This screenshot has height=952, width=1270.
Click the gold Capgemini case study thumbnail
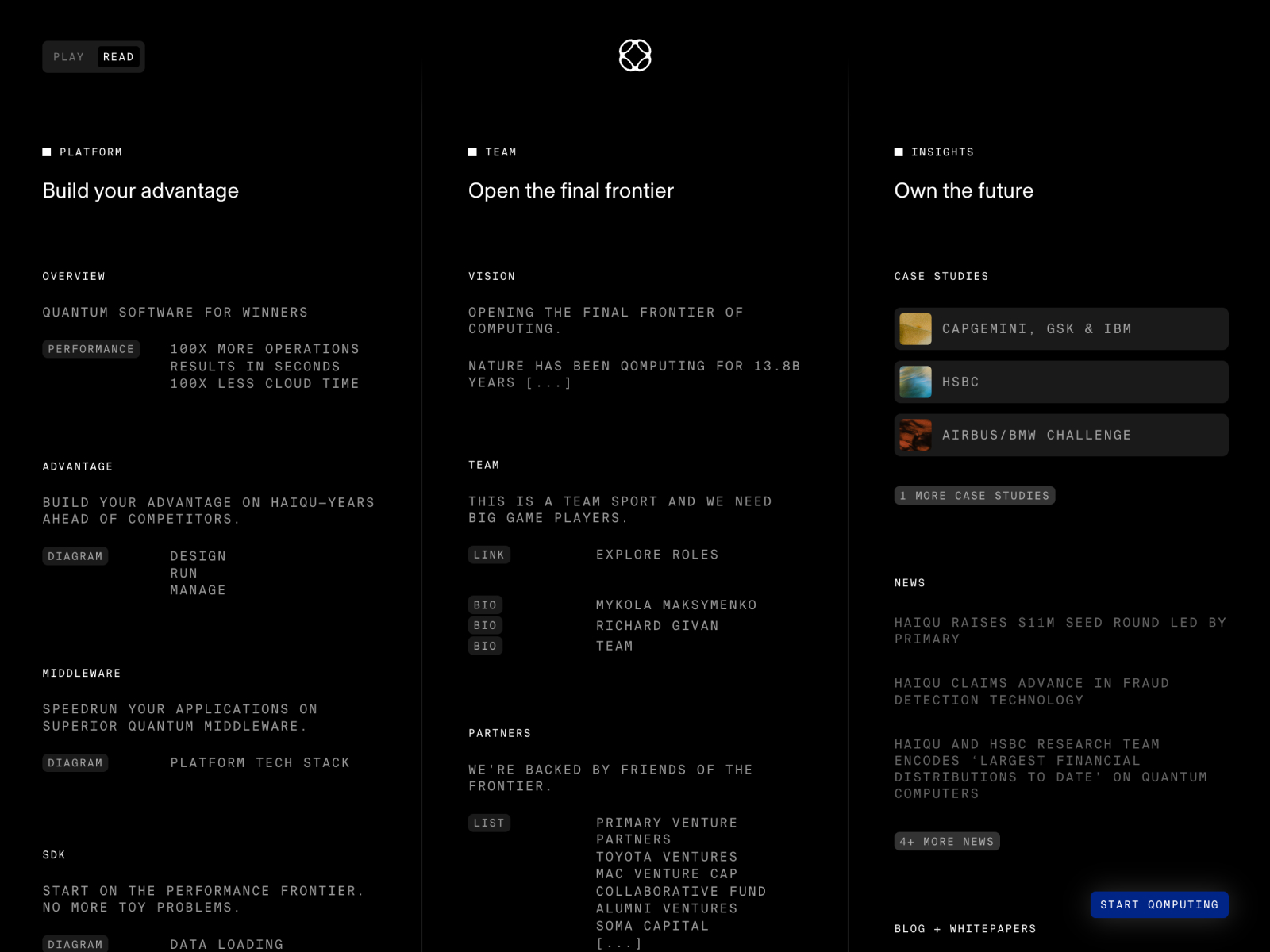[x=915, y=329]
